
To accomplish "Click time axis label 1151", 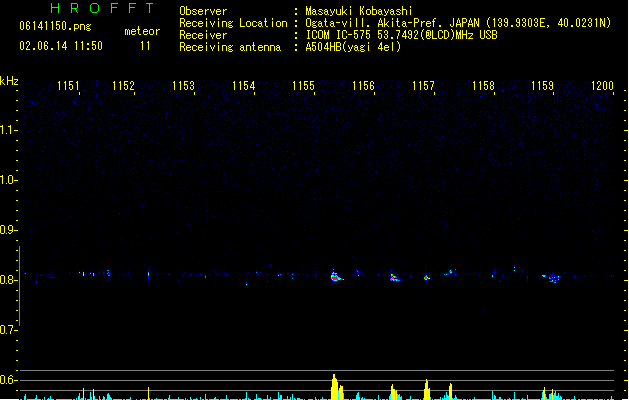I will [x=68, y=86].
